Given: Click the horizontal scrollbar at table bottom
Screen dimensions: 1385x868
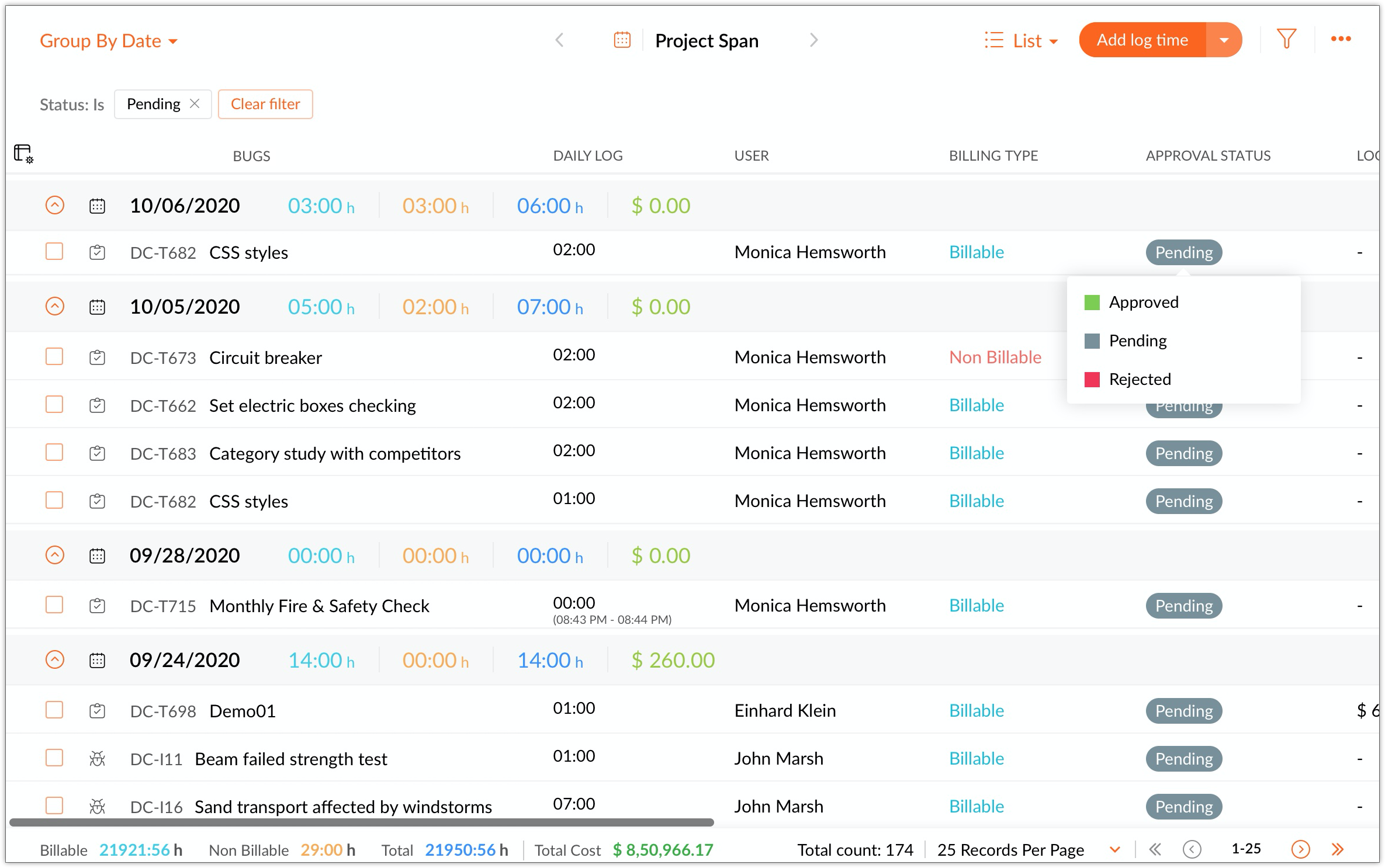Looking at the screenshot, I should (x=361, y=822).
